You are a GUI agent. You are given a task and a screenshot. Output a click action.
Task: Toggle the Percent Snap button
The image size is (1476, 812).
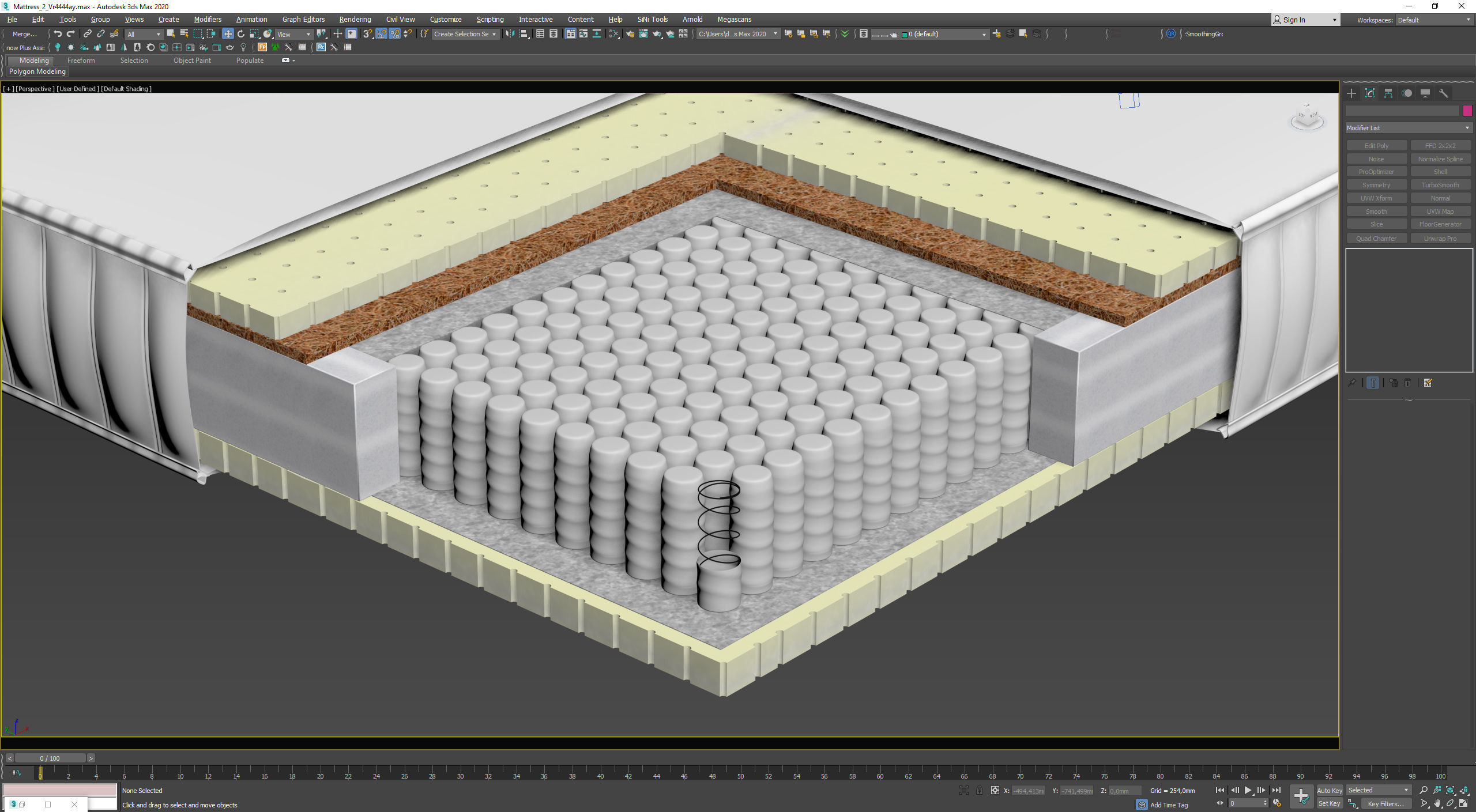[x=394, y=34]
